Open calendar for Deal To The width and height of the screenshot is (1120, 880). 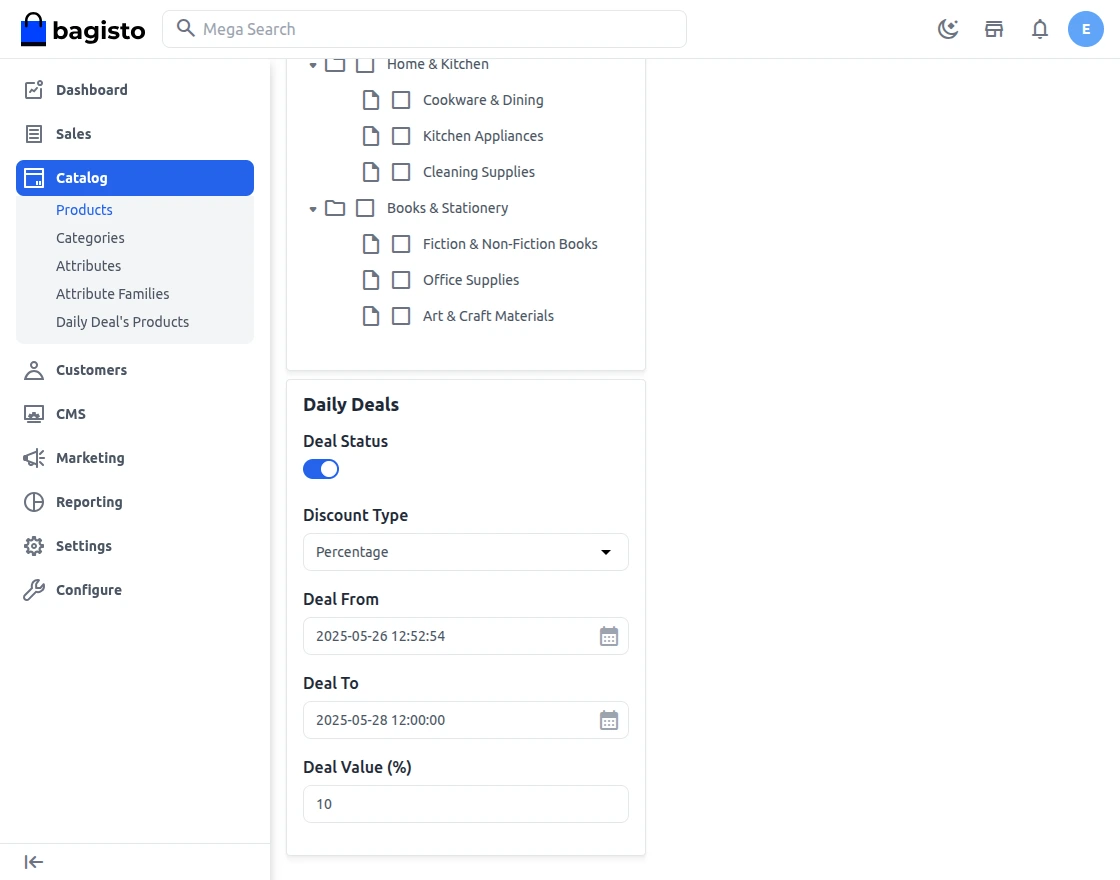point(609,720)
